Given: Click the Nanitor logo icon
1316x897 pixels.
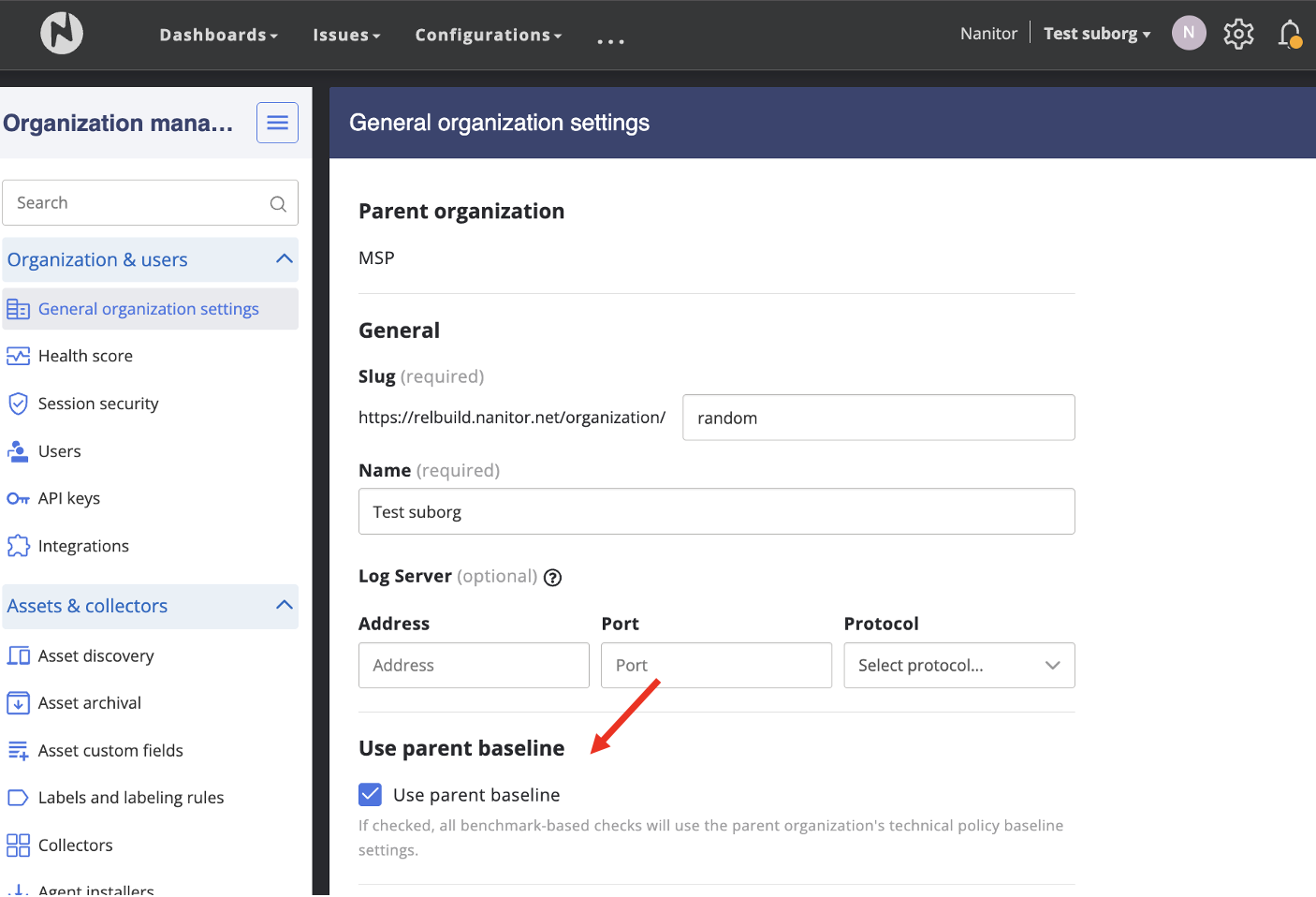Looking at the screenshot, I should coord(62,34).
